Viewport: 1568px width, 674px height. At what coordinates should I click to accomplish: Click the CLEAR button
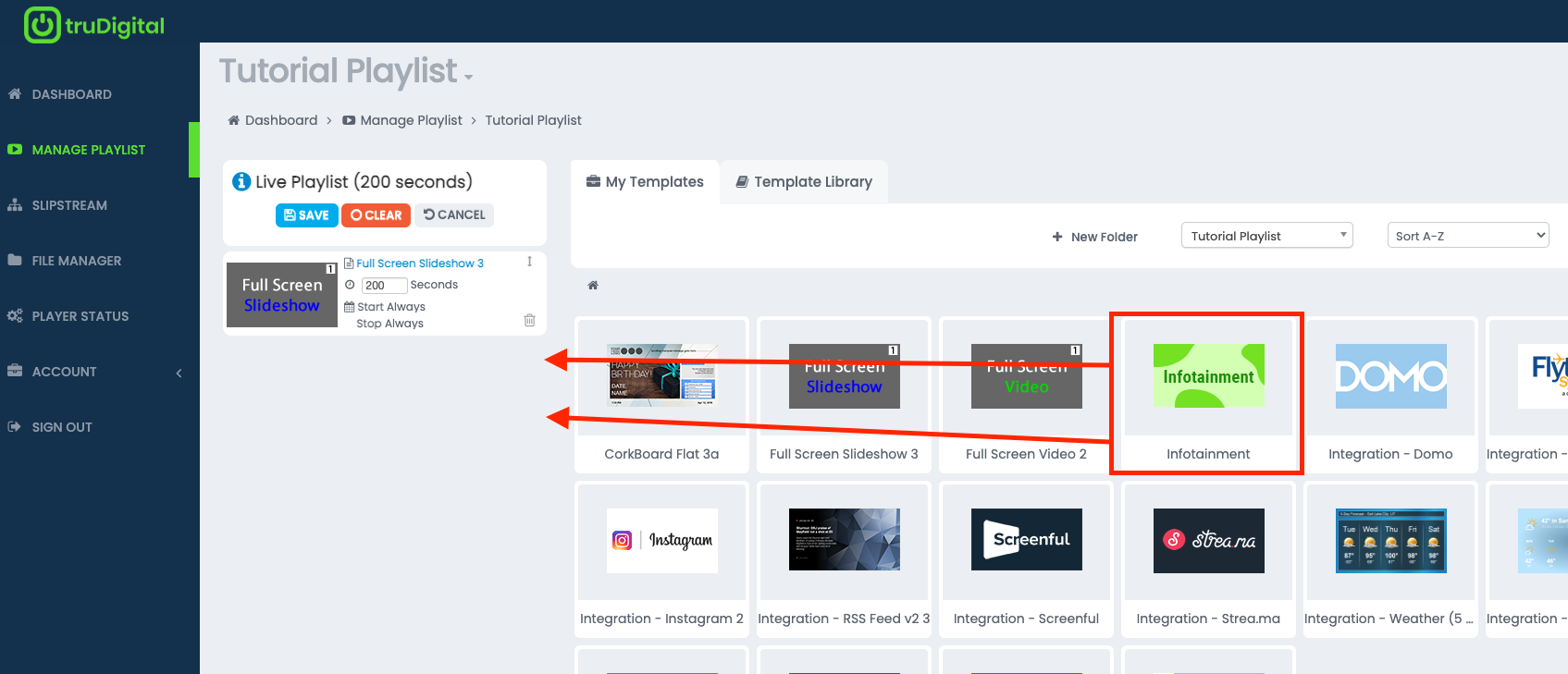click(377, 215)
